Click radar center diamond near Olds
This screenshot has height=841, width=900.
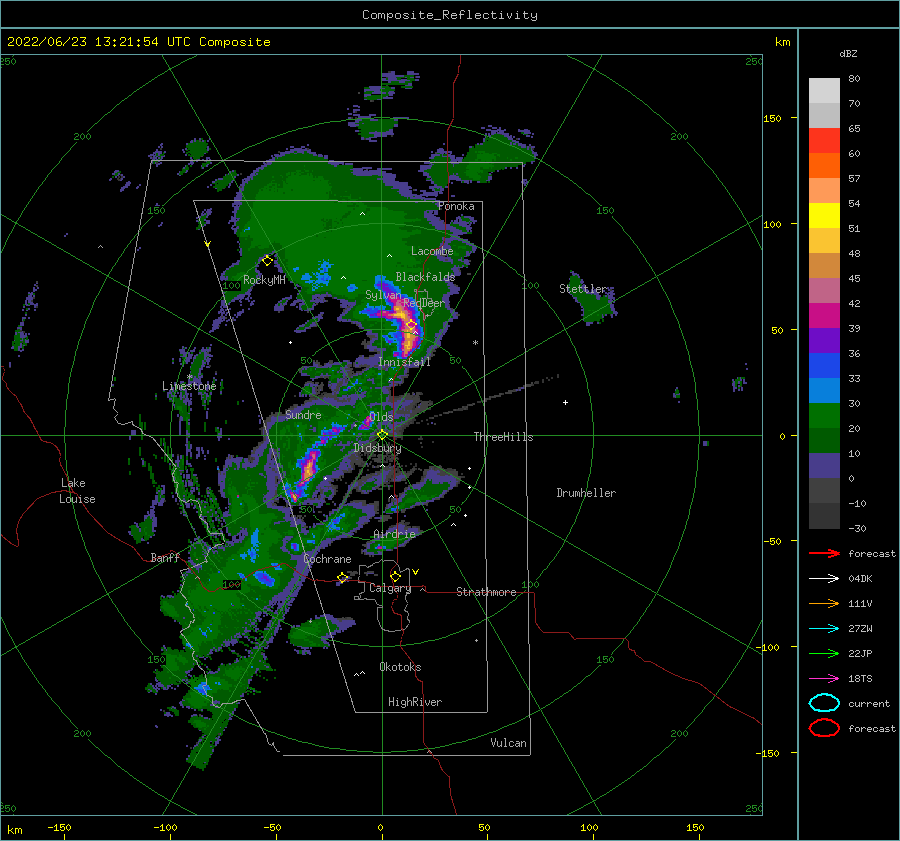point(382,435)
